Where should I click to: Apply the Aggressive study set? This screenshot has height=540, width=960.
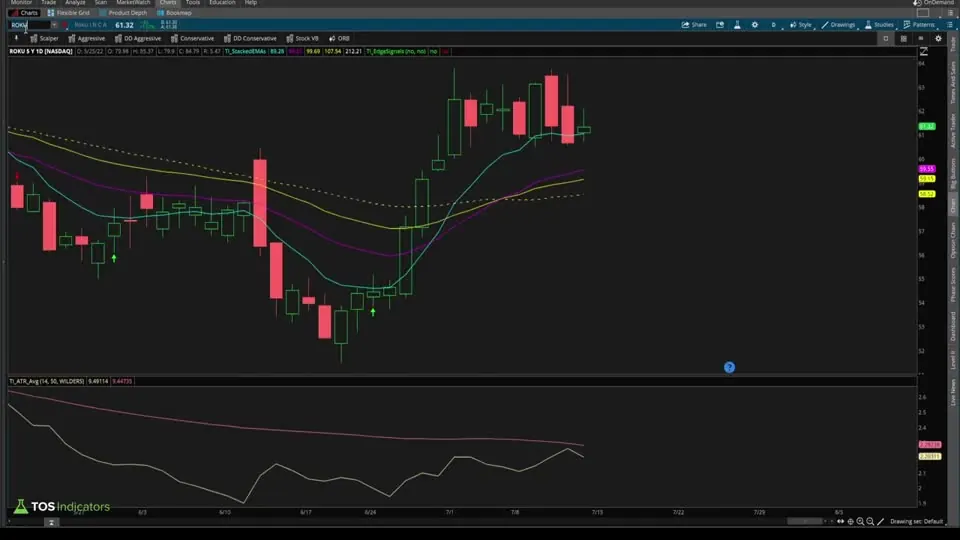[86, 39]
